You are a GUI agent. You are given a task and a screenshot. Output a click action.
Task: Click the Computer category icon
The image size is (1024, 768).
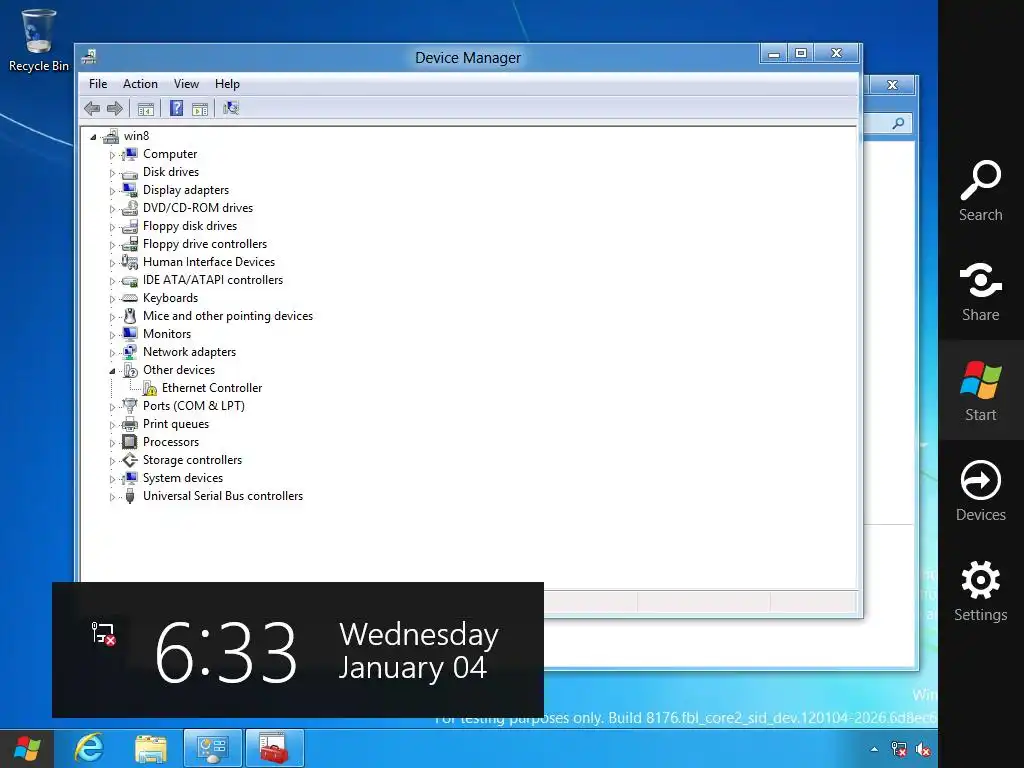click(x=131, y=154)
